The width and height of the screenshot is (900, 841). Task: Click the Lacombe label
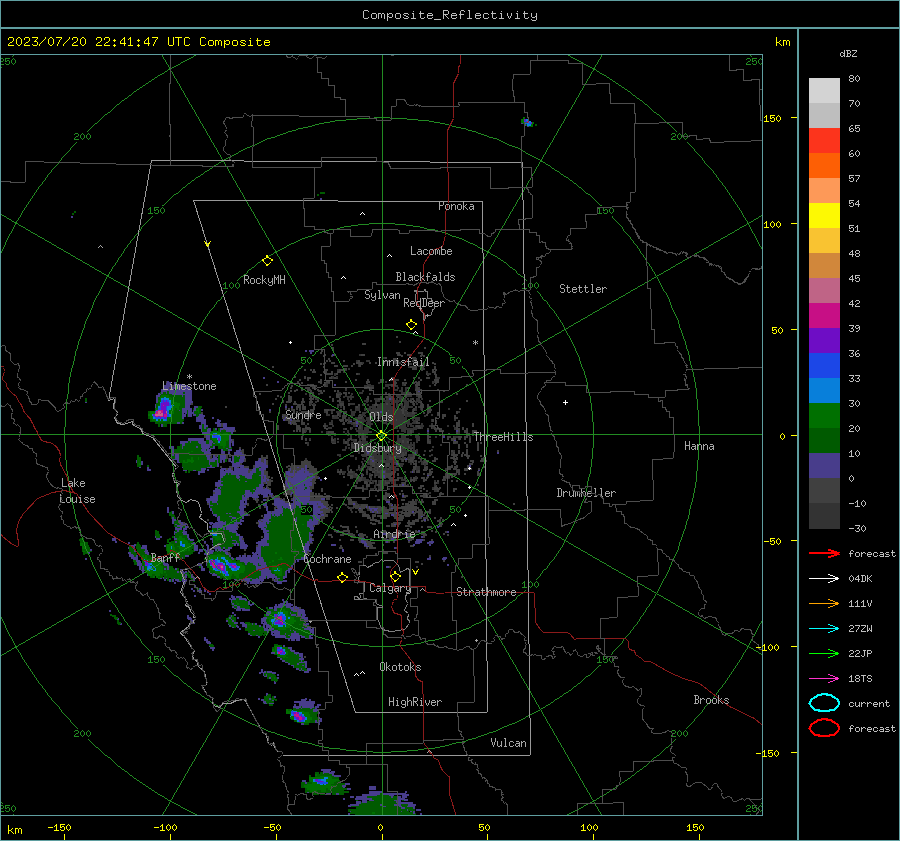431,251
